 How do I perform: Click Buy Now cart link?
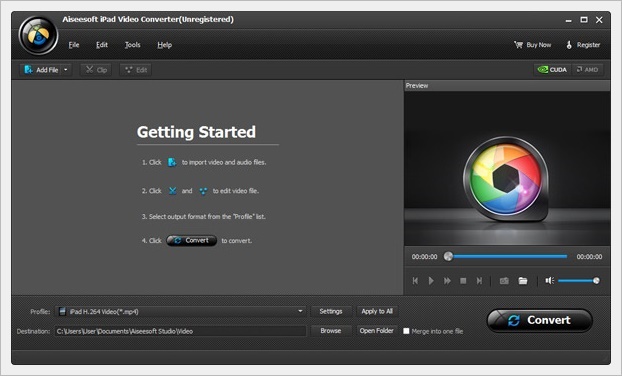(x=532, y=45)
